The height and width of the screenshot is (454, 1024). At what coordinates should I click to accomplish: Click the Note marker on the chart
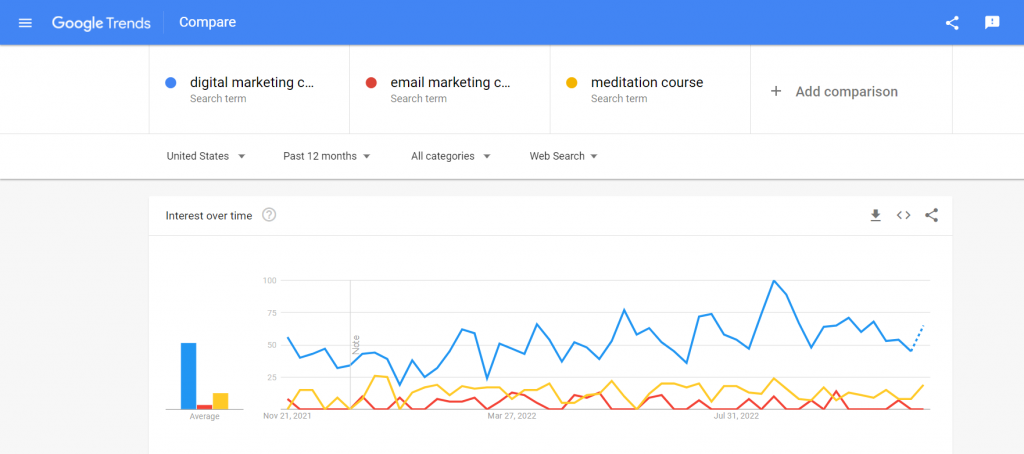click(x=356, y=345)
